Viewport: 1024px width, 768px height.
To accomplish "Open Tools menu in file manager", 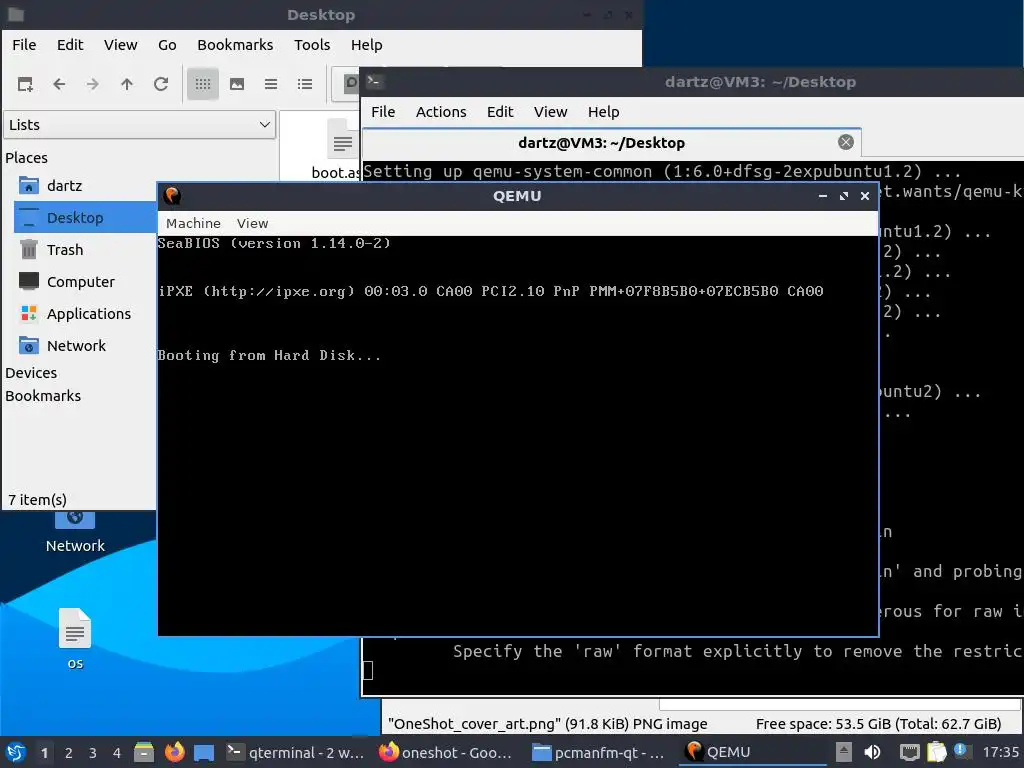I will point(312,45).
